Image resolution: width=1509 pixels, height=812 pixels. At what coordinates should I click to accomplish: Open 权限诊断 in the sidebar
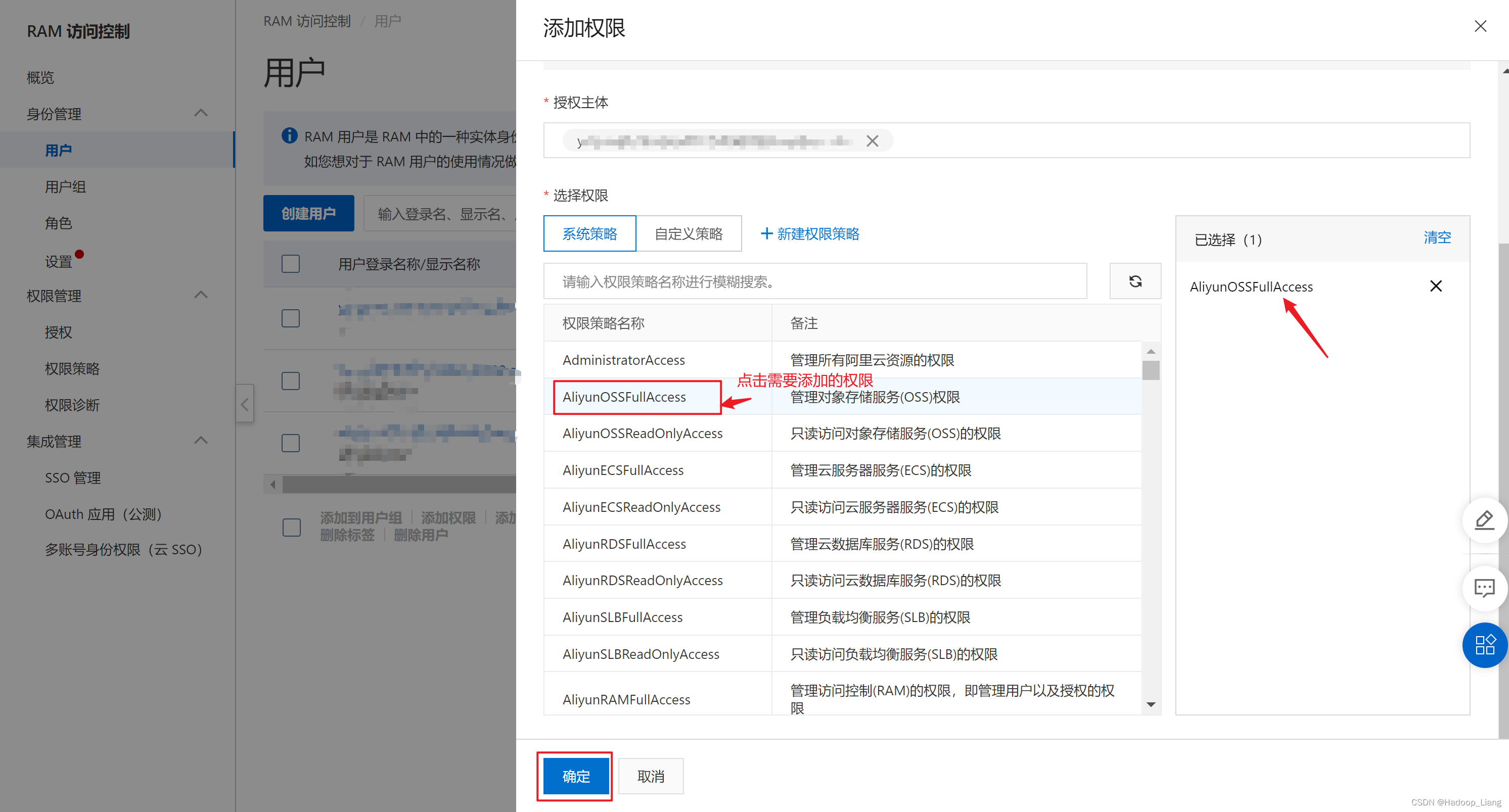(73, 405)
